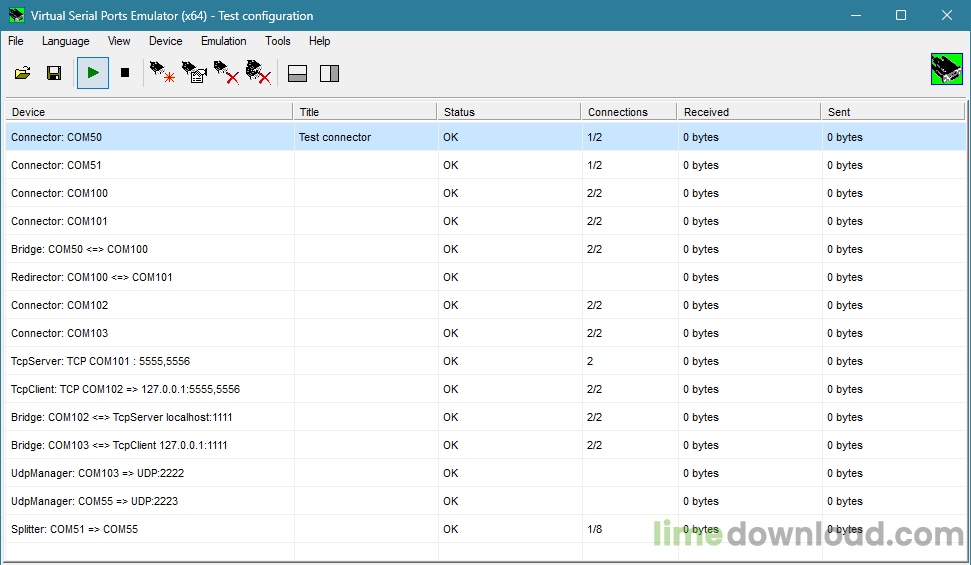Open the Emulation menu
This screenshot has height=565, width=971.
tap(223, 41)
